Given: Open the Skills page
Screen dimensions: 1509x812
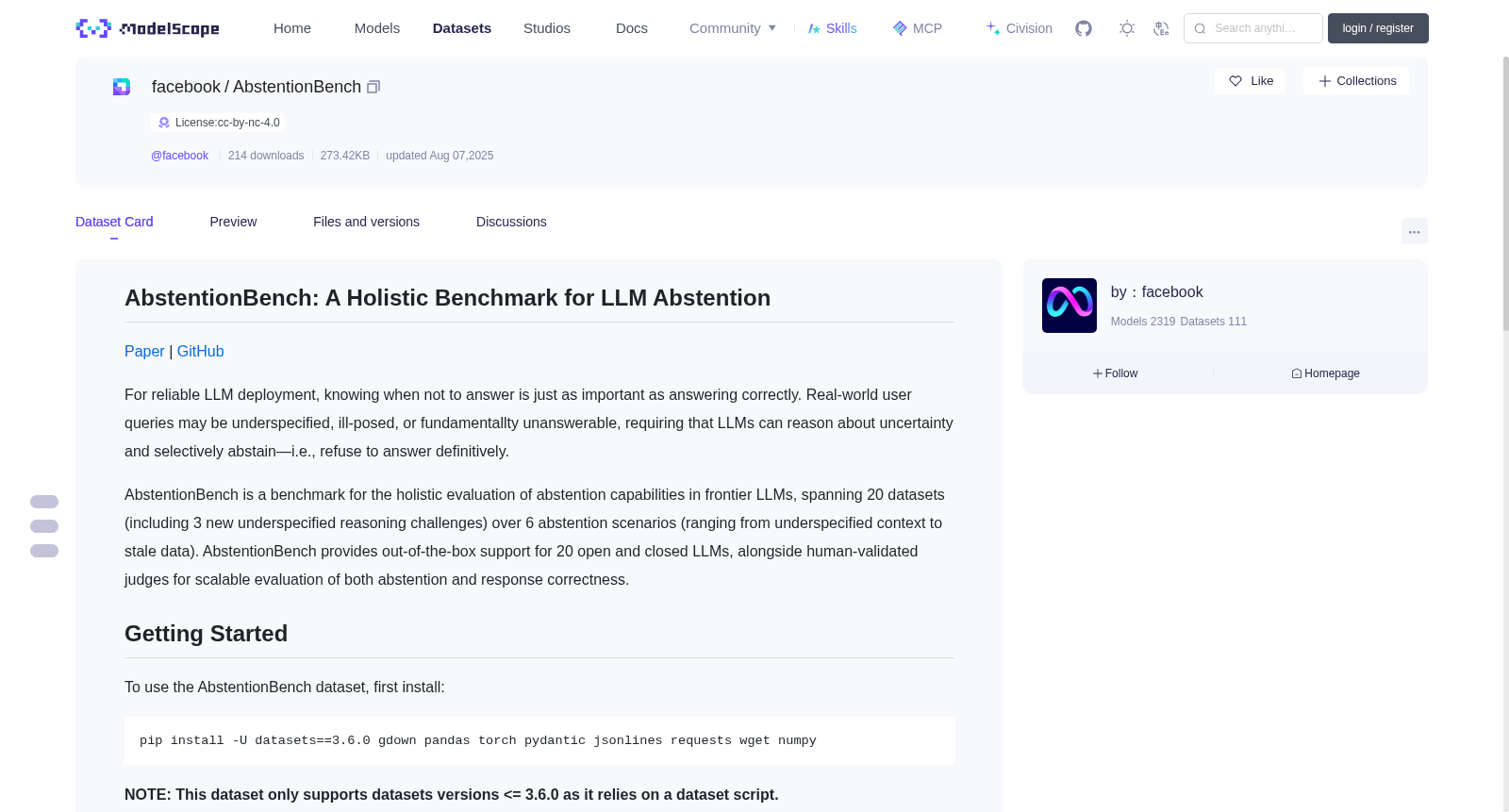Looking at the screenshot, I should pos(833,28).
